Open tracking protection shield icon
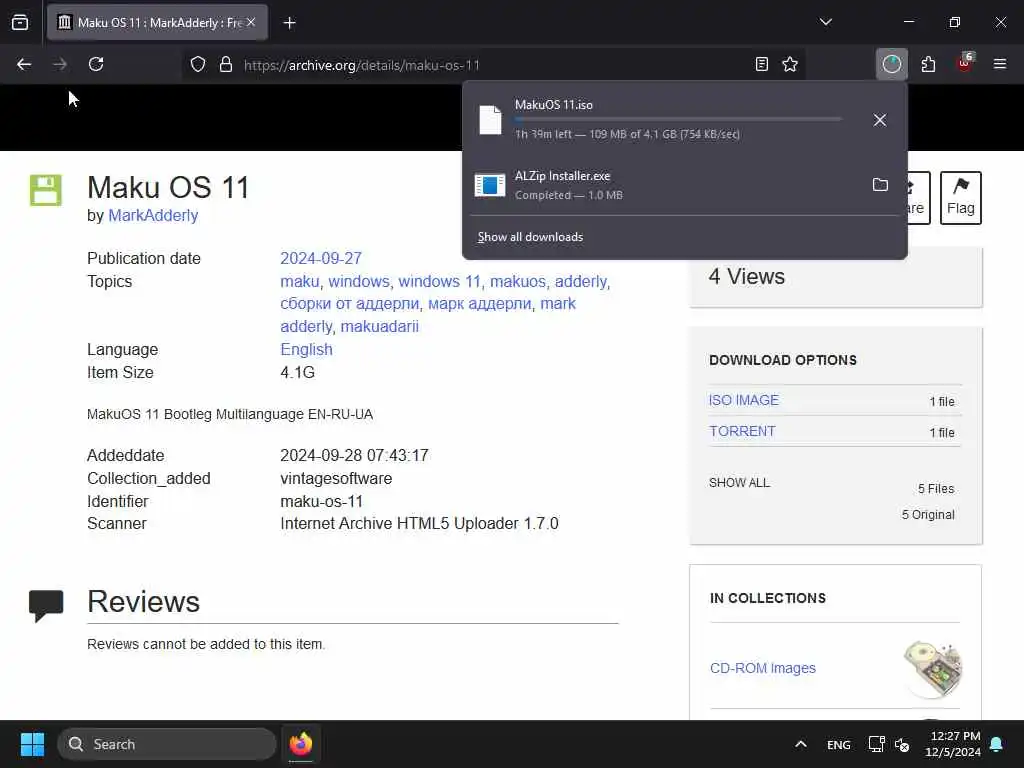 pyautogui.click(x=198, y=64)
